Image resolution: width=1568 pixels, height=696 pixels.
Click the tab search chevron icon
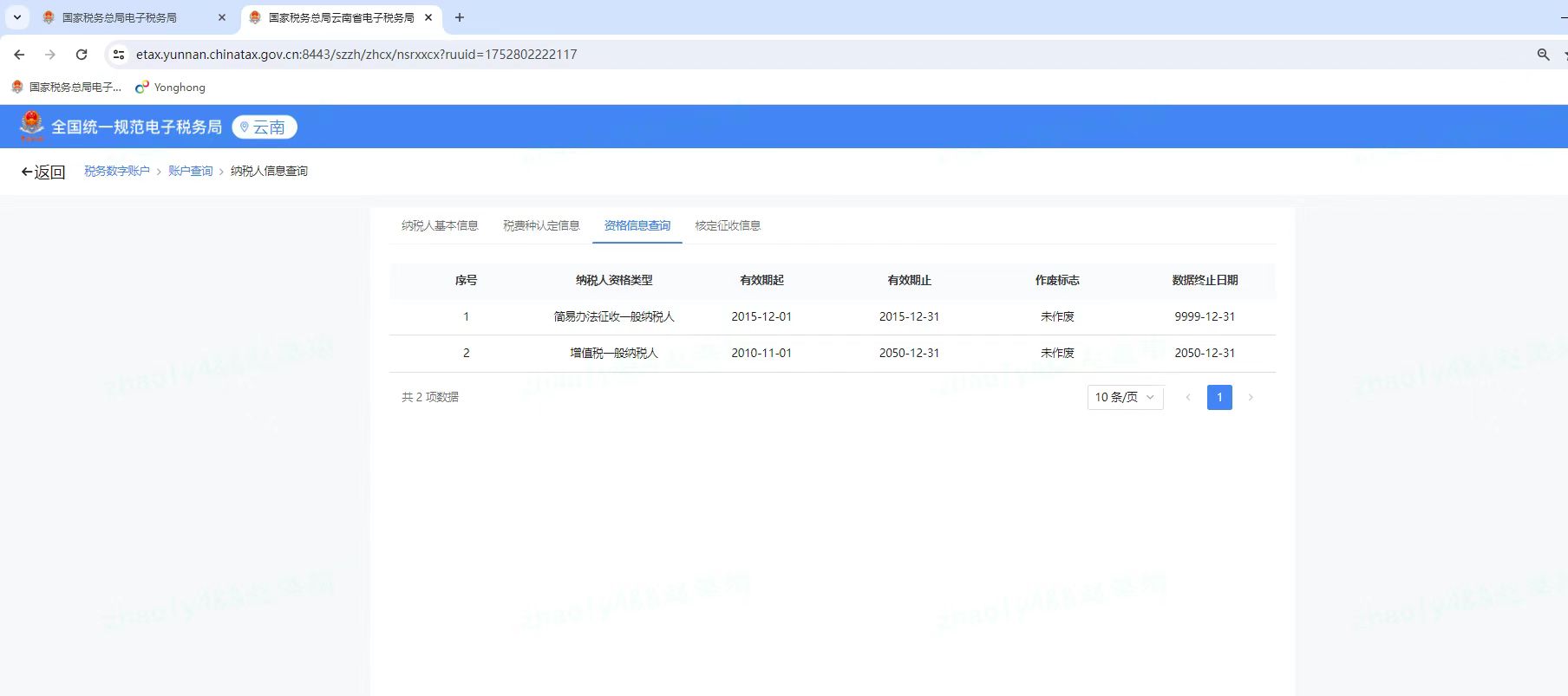16,17
